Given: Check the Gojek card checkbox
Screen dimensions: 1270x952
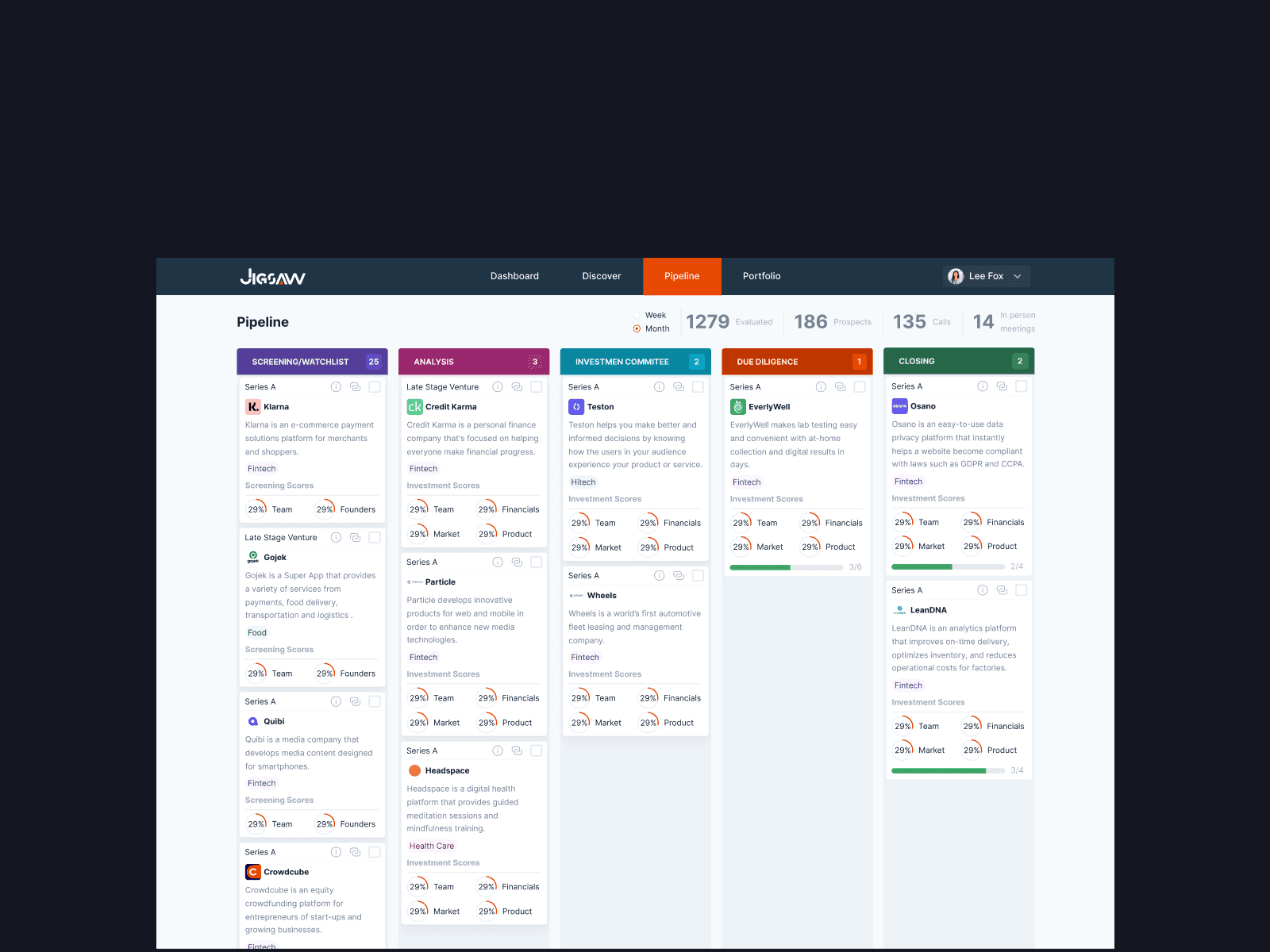Looking at the screenshot, I should 375,538.
